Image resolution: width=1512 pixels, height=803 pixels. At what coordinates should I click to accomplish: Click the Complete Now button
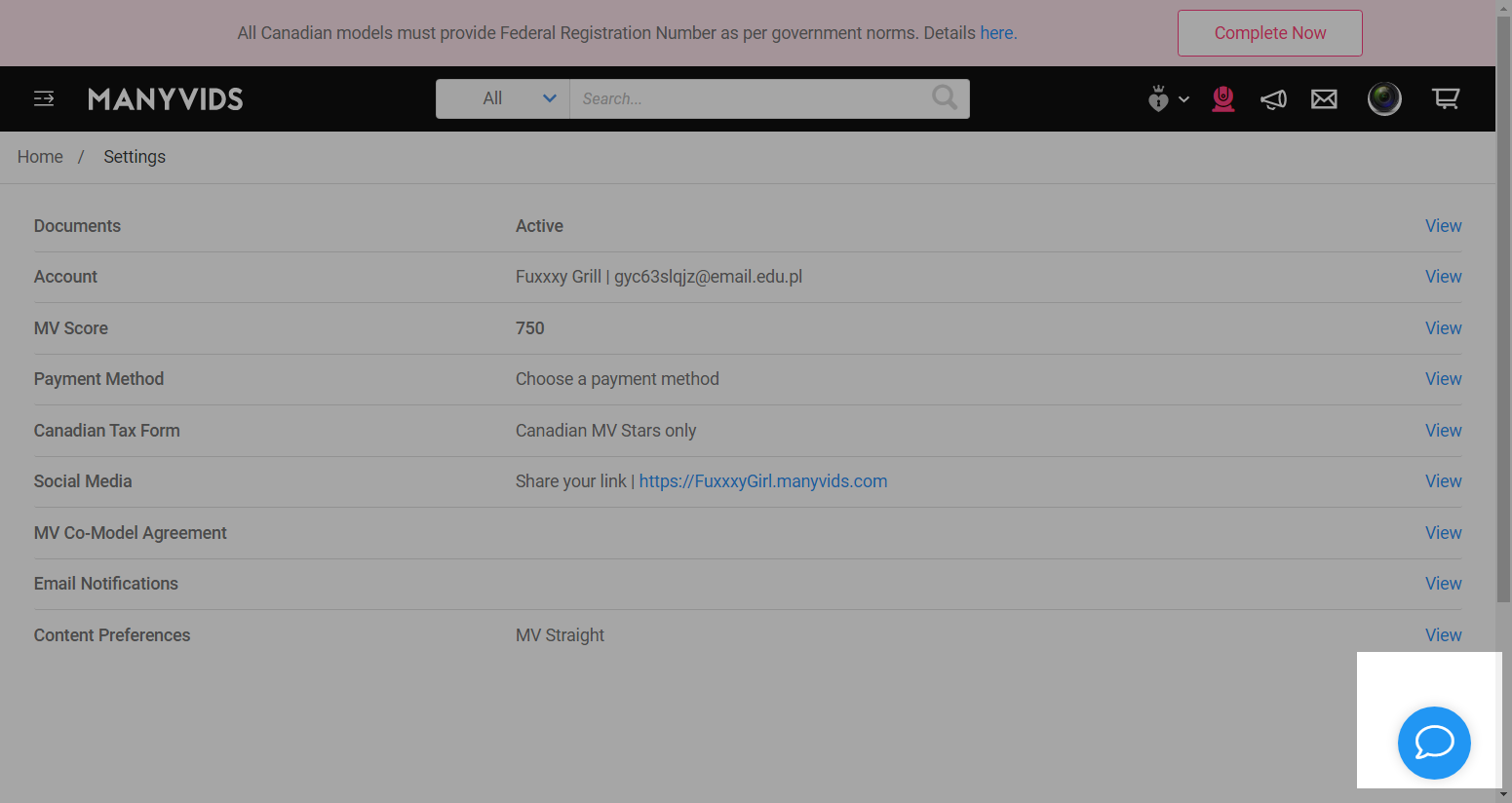[1269, 33]
